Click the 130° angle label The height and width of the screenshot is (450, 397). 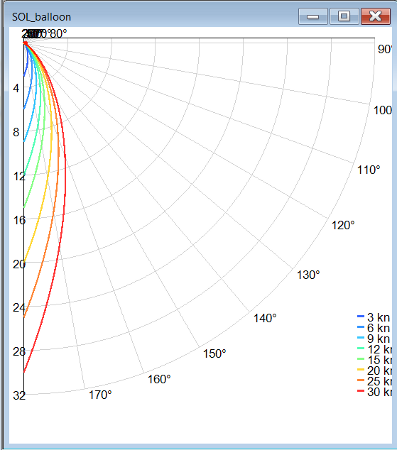coord(308,275)
